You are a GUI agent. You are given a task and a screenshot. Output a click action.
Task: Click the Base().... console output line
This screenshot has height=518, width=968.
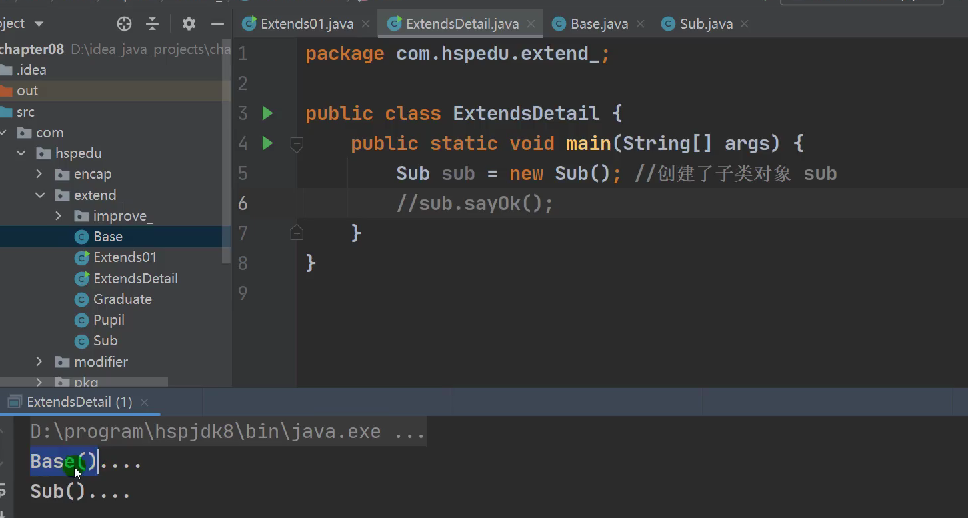(85, 462)
